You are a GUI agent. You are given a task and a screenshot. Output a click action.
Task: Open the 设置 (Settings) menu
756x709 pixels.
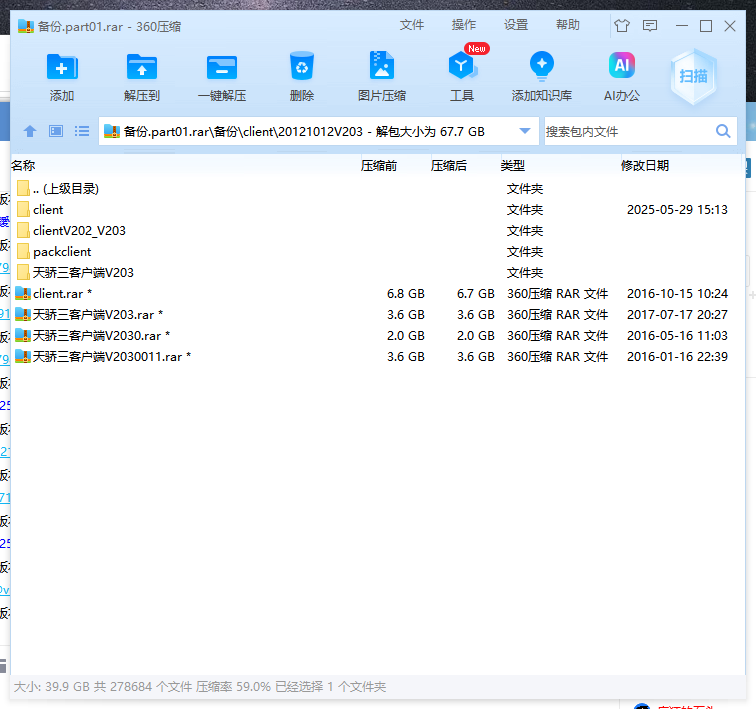pos(516,25)
